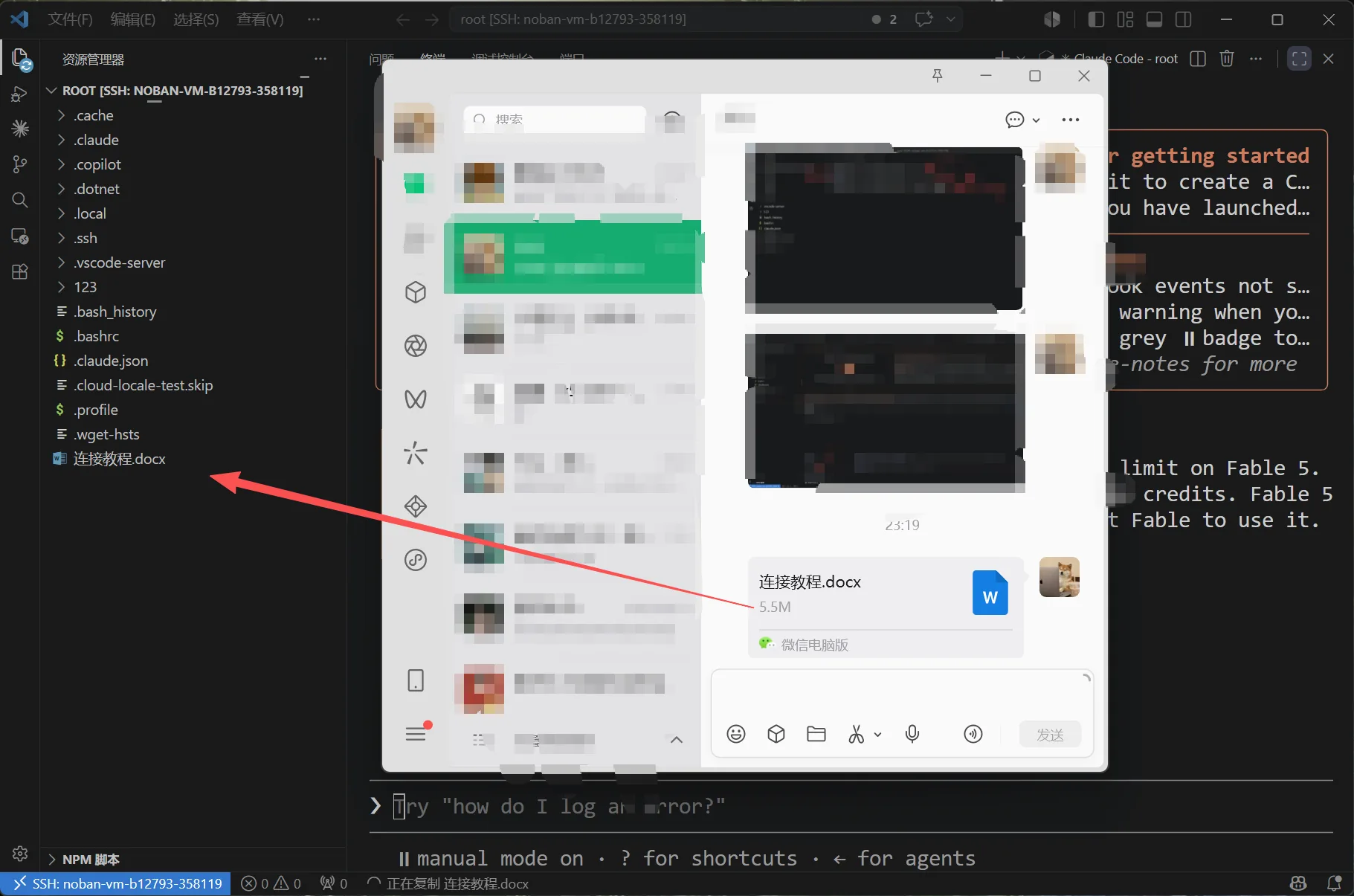Screen dimensions: 1354x896
Task: Toggle the primary side bar layout icon
Action: tap(1096, 19)
